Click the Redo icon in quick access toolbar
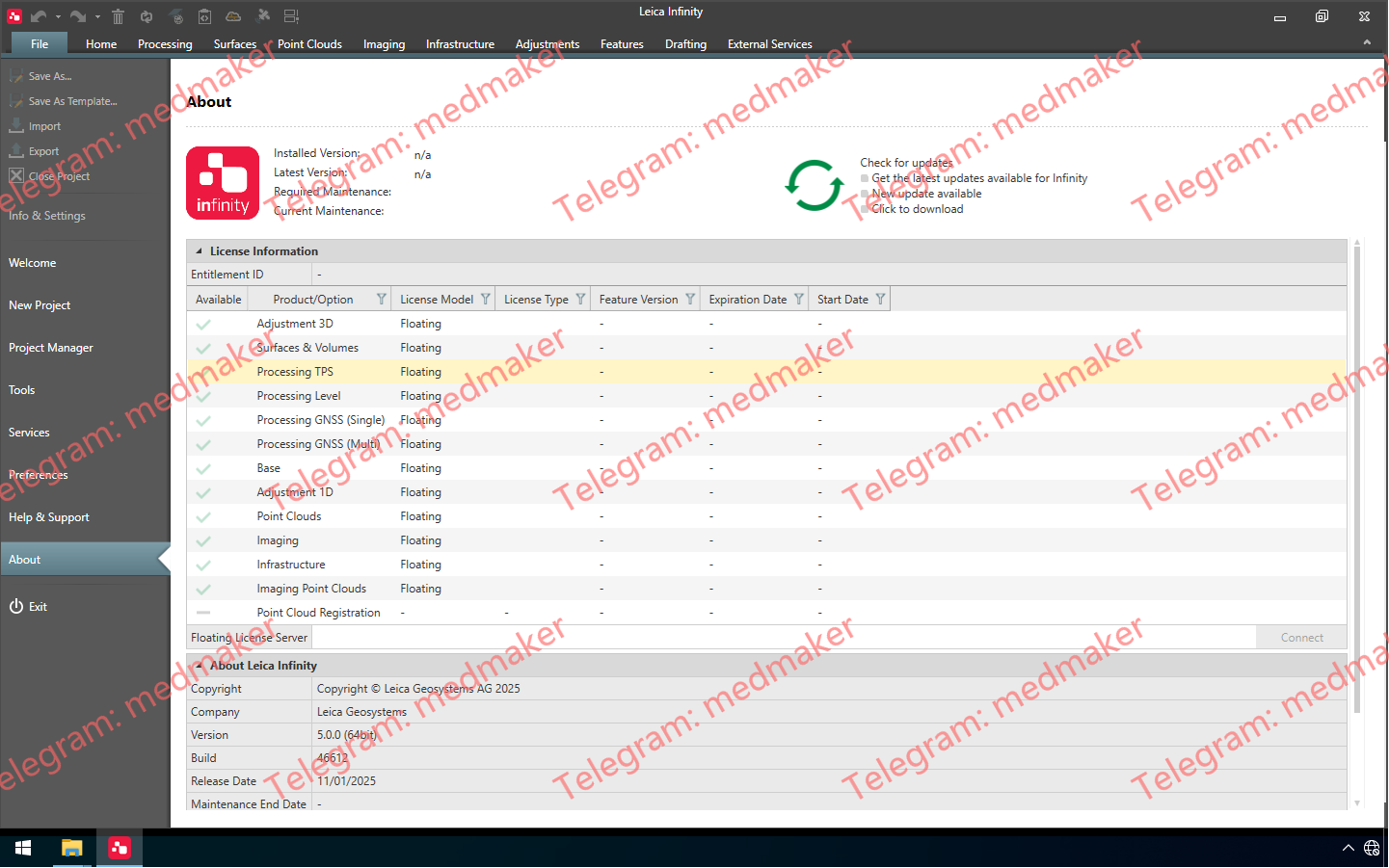The height and width of the screenshot is (868, 1389). click(78, 15)
